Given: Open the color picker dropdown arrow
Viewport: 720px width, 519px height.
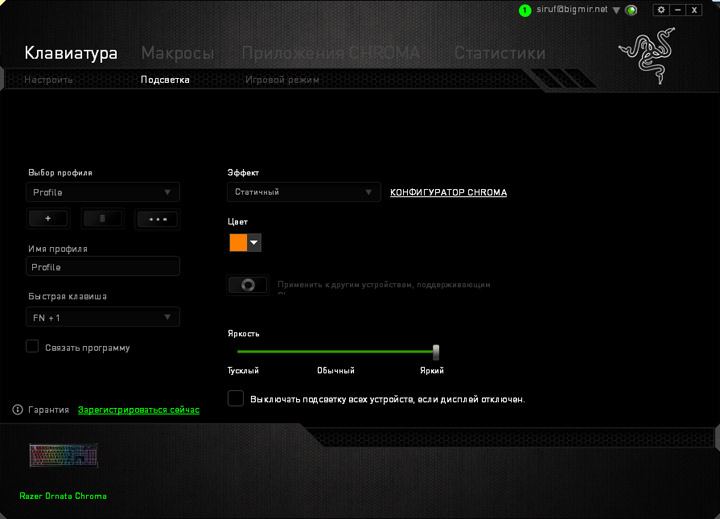Looking at the screenshot, I should tap(254, 243).
